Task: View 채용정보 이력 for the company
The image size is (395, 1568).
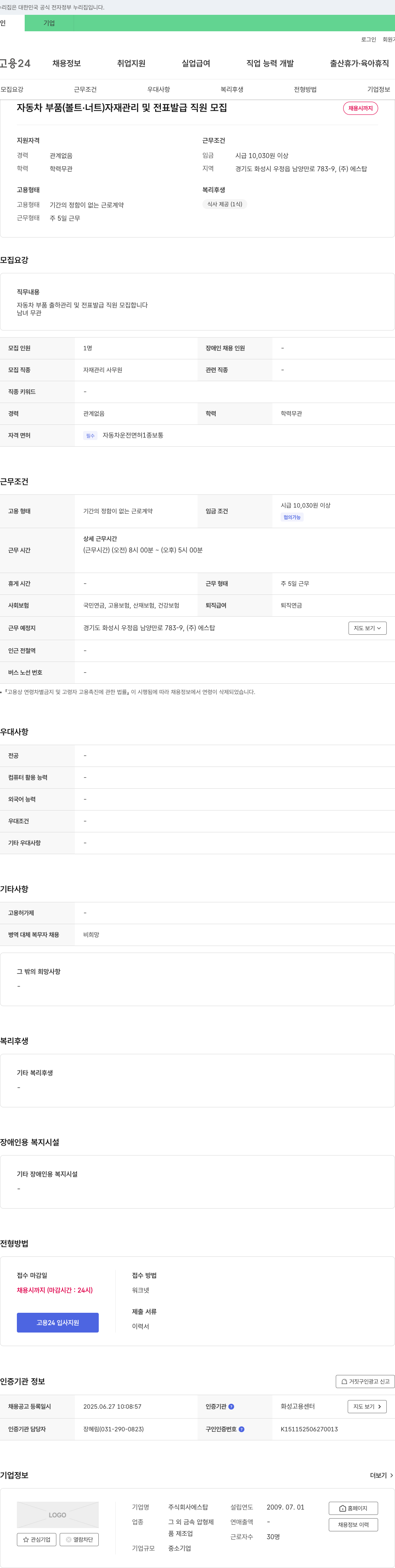Action: [x=353, y=1525]
